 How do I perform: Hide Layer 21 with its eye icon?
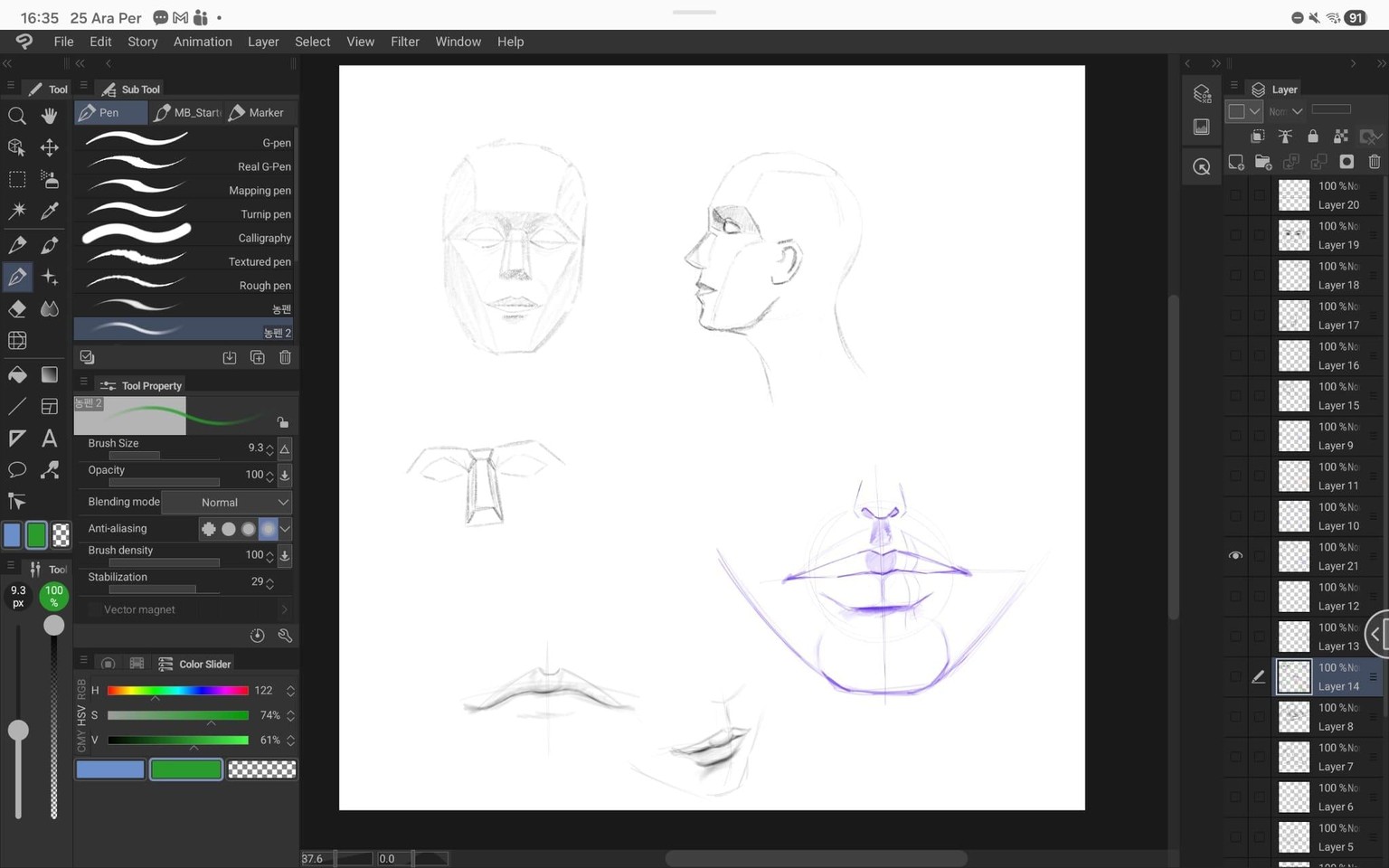click(1235, 556)
